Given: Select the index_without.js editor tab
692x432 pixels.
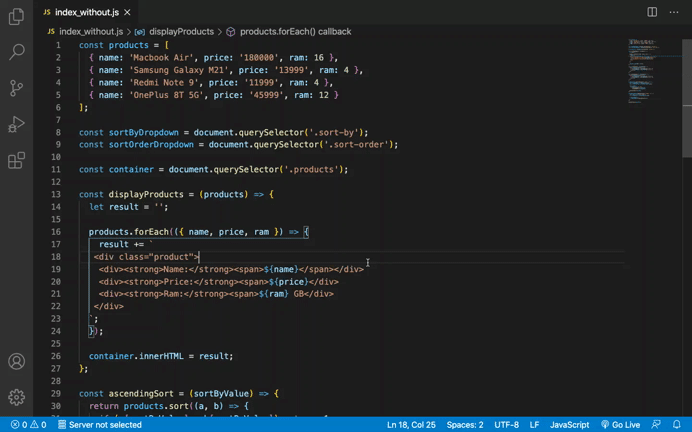Looking at the screenshot, I should point(86,12).
